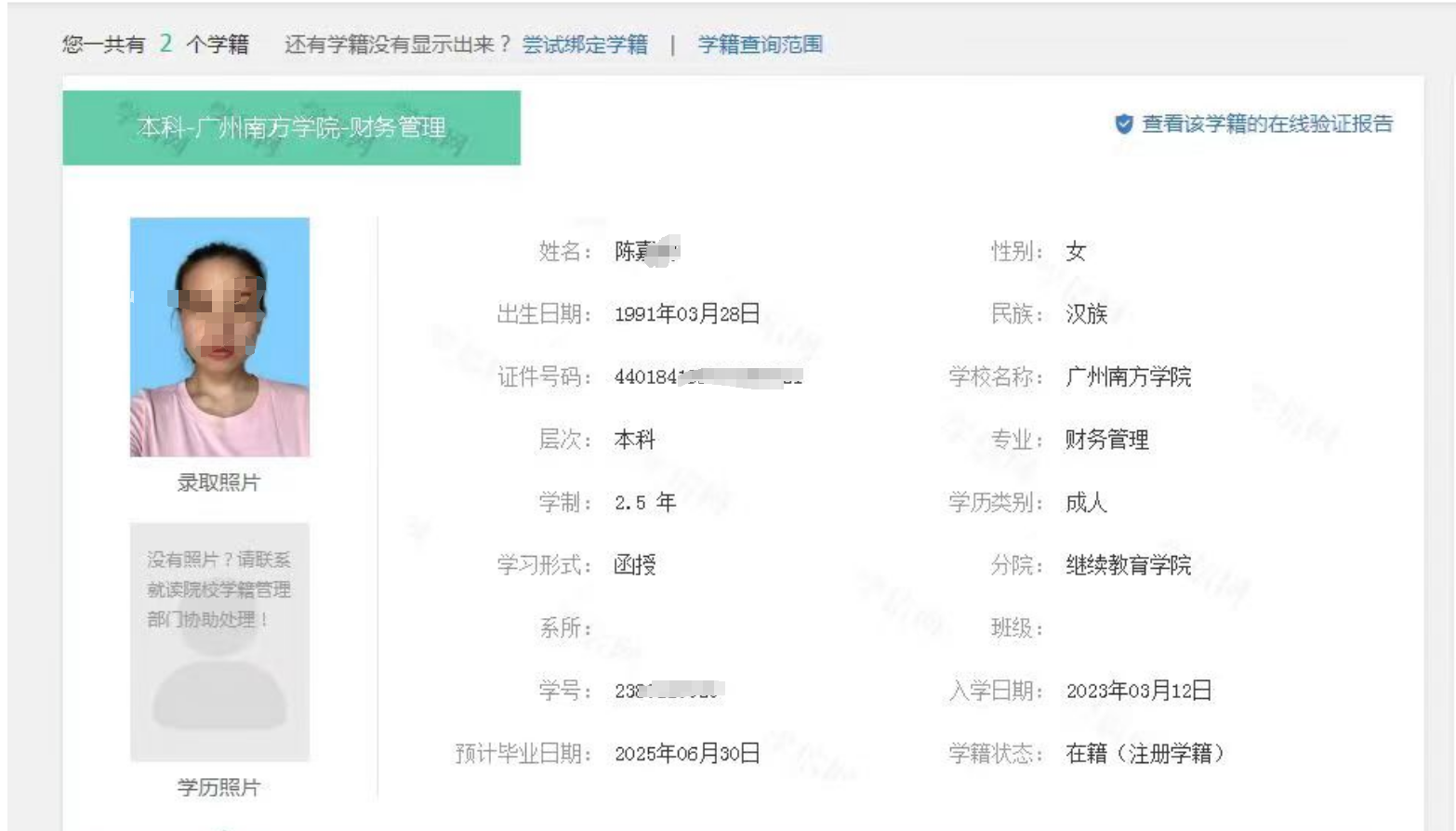Image resolution: width=1456 pixels, height=831 pixels.
Task: Click the 民族 value 汉族
Action: tap(1086, 314)
